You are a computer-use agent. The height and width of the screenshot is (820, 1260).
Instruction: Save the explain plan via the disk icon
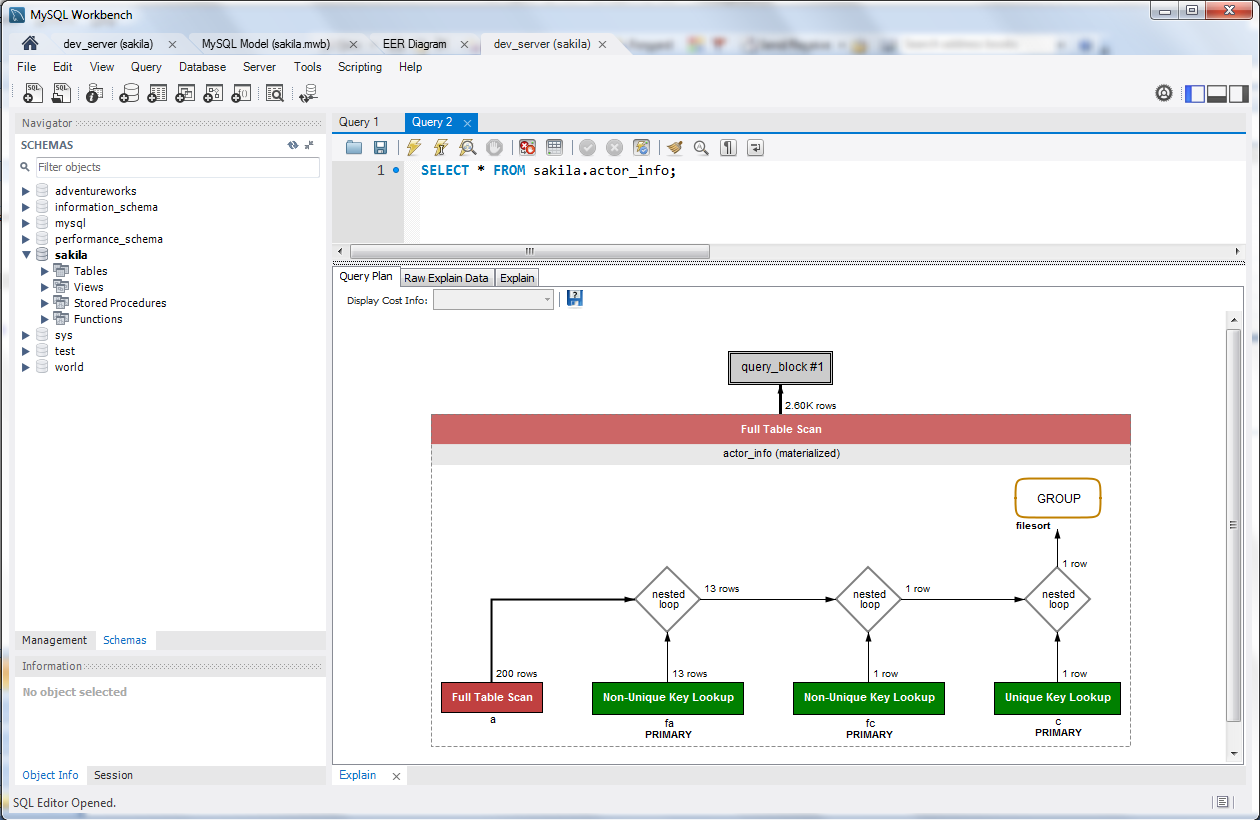pyautogui.click(x=575, y=299)
